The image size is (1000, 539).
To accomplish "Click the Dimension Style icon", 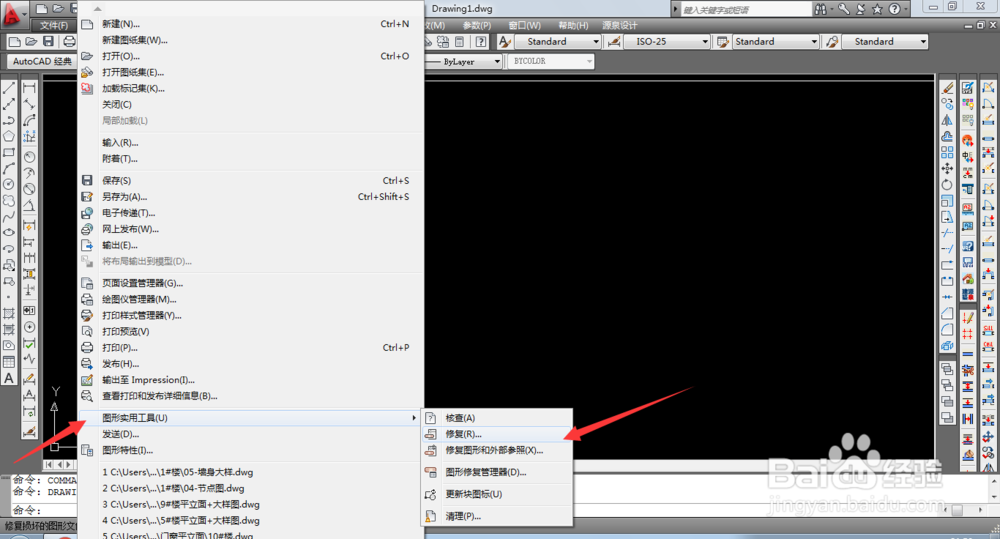I will point(614,41).
